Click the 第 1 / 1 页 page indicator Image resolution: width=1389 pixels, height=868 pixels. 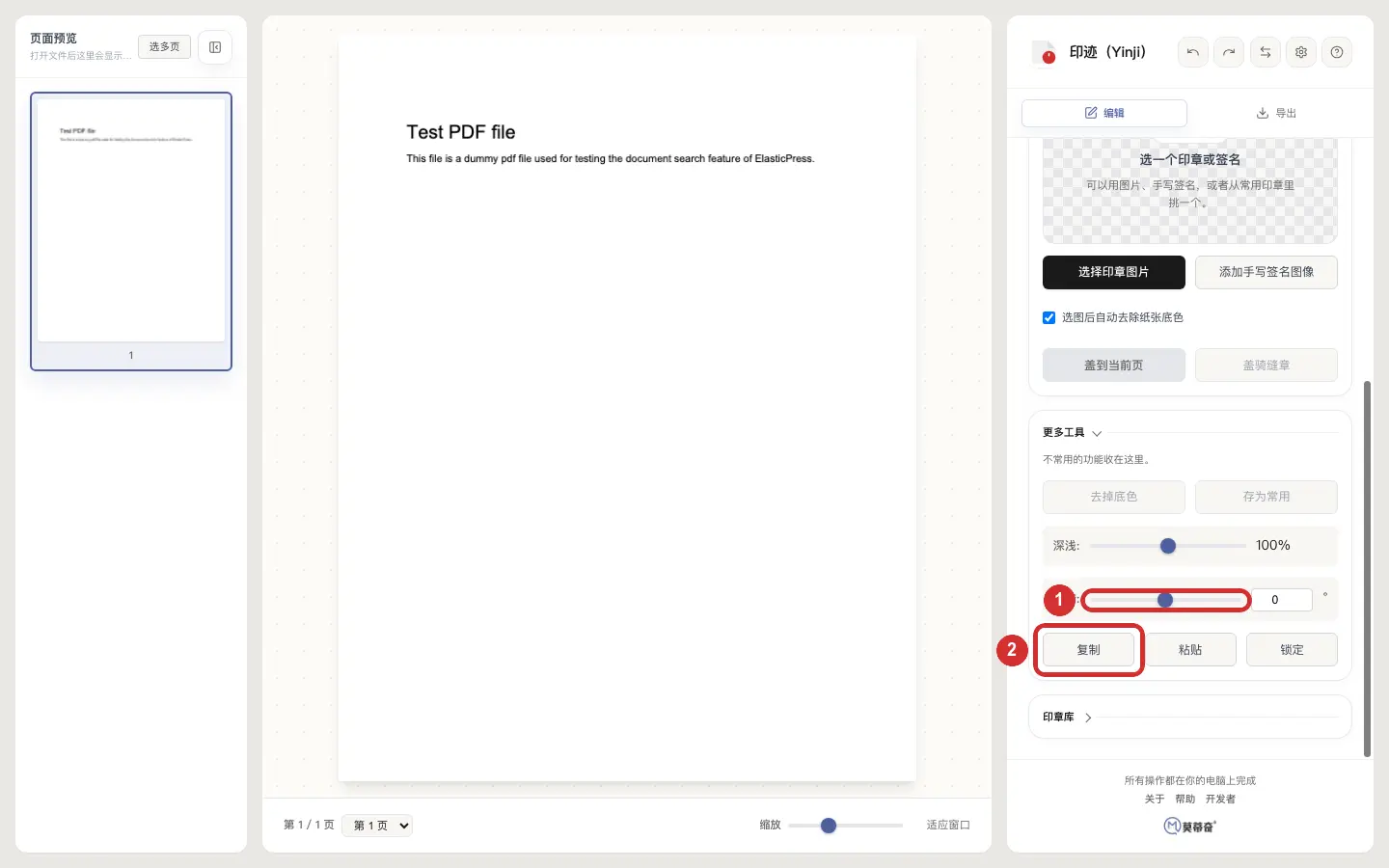[x=309, y=826]
